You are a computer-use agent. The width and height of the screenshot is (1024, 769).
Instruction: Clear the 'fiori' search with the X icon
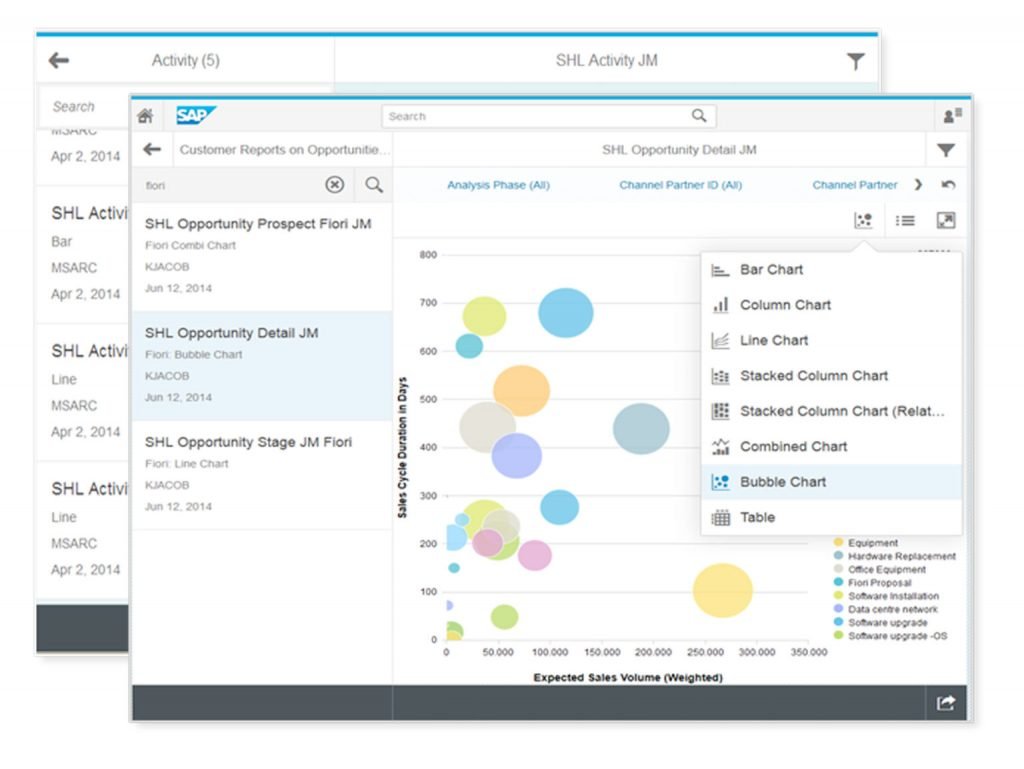(335, 185)
